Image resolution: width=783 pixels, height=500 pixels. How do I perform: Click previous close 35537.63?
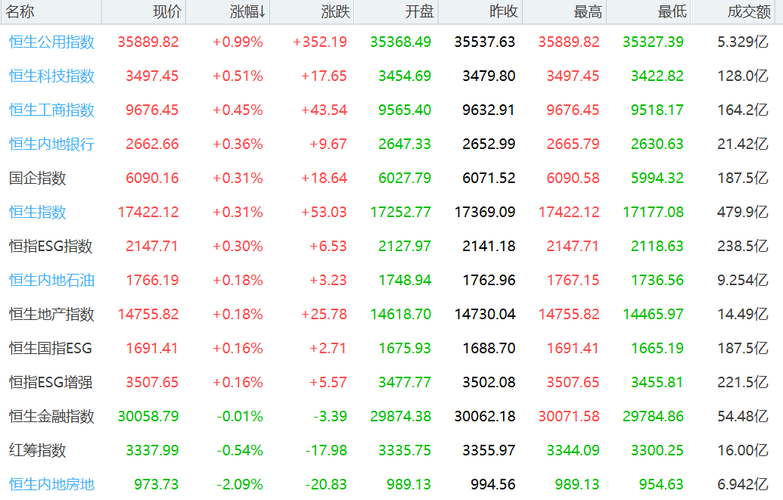484,42
